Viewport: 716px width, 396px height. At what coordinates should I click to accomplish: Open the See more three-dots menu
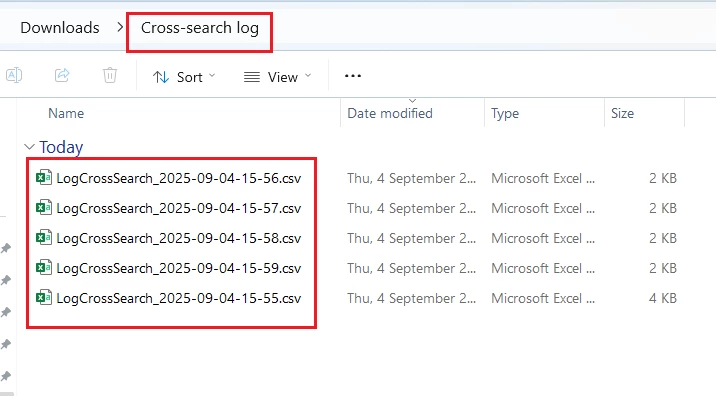(353, 76)
